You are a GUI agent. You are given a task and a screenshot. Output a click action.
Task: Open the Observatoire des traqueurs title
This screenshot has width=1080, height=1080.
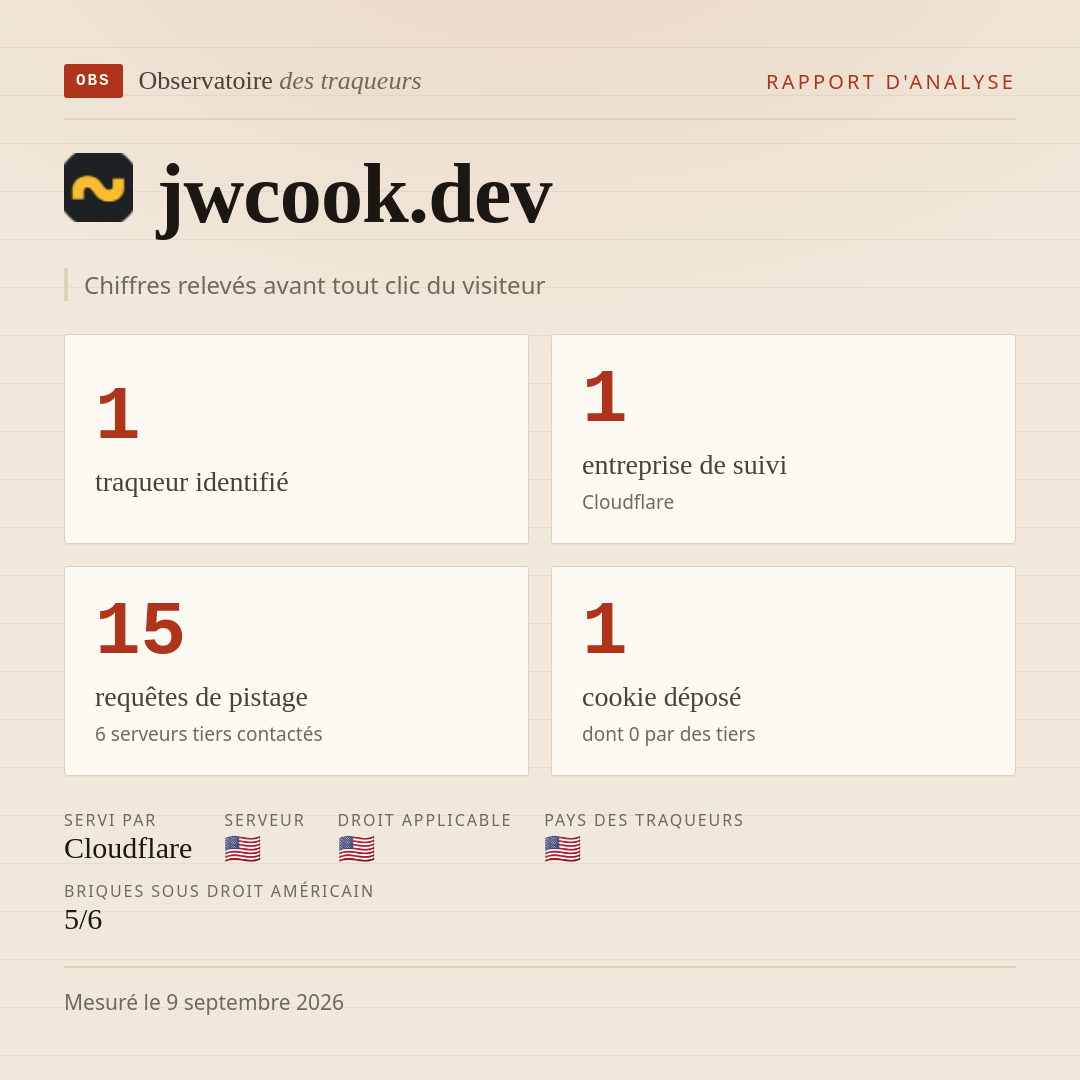tap(280, 81)
